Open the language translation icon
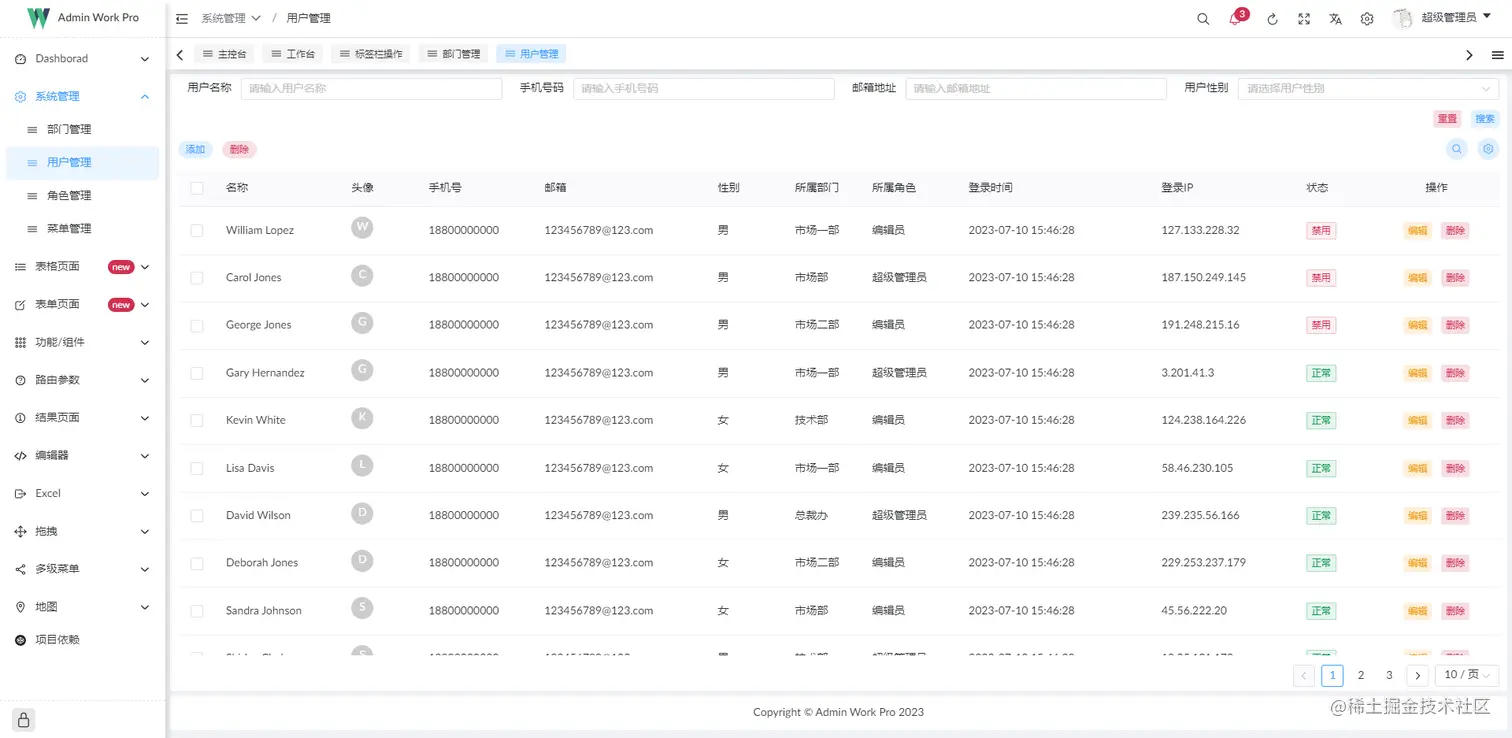This screenshot has height=738, width=1512. 1335,19
